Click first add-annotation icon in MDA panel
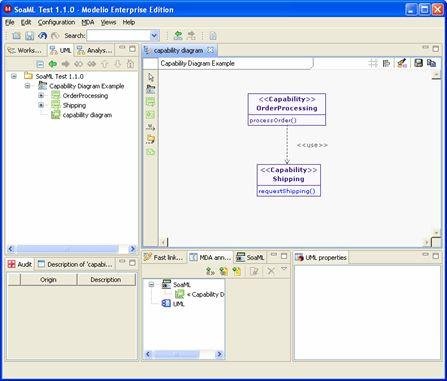447x381 pixels. 210,271
